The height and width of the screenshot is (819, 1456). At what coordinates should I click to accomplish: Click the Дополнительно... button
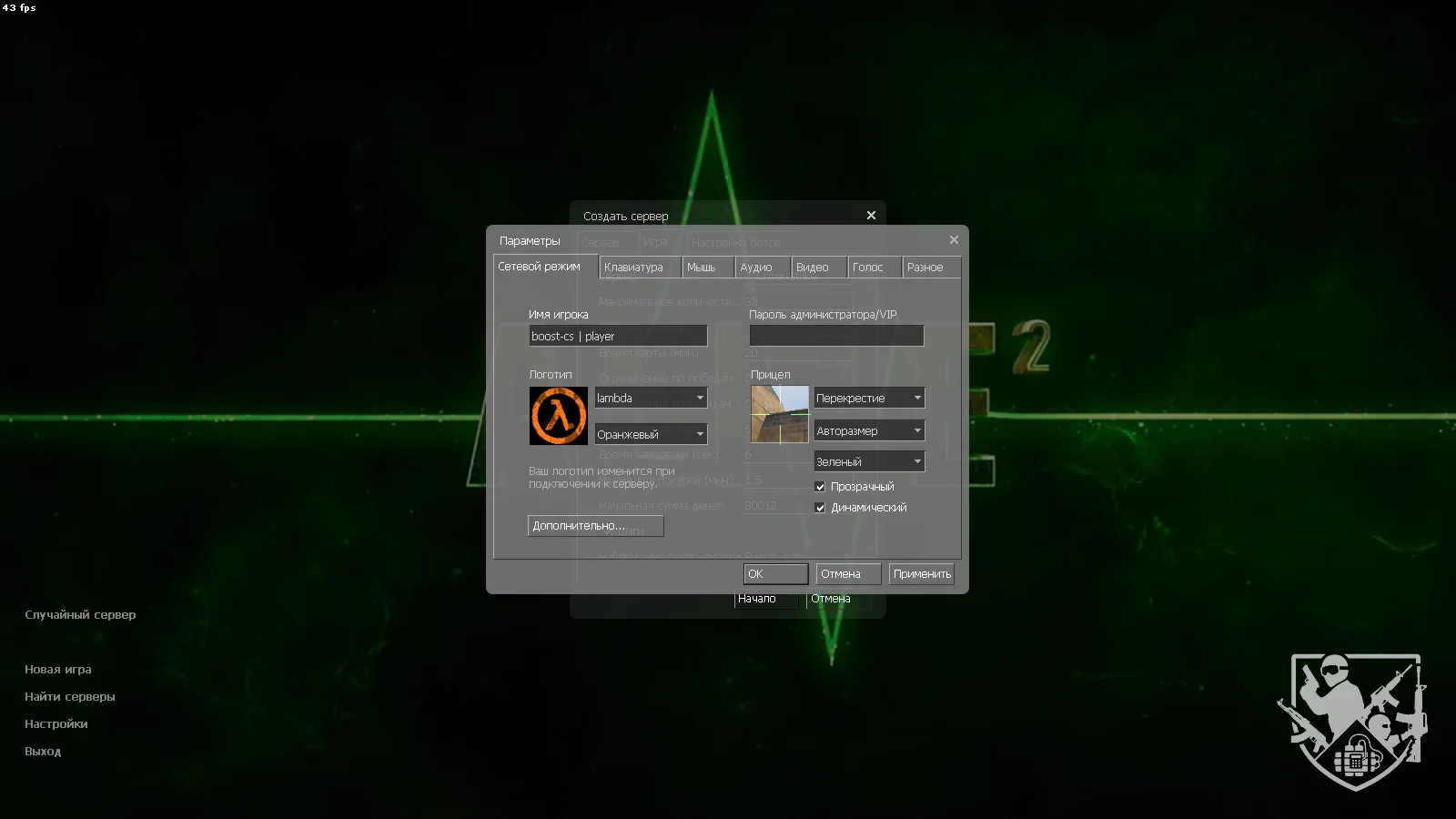coord(595,526)
